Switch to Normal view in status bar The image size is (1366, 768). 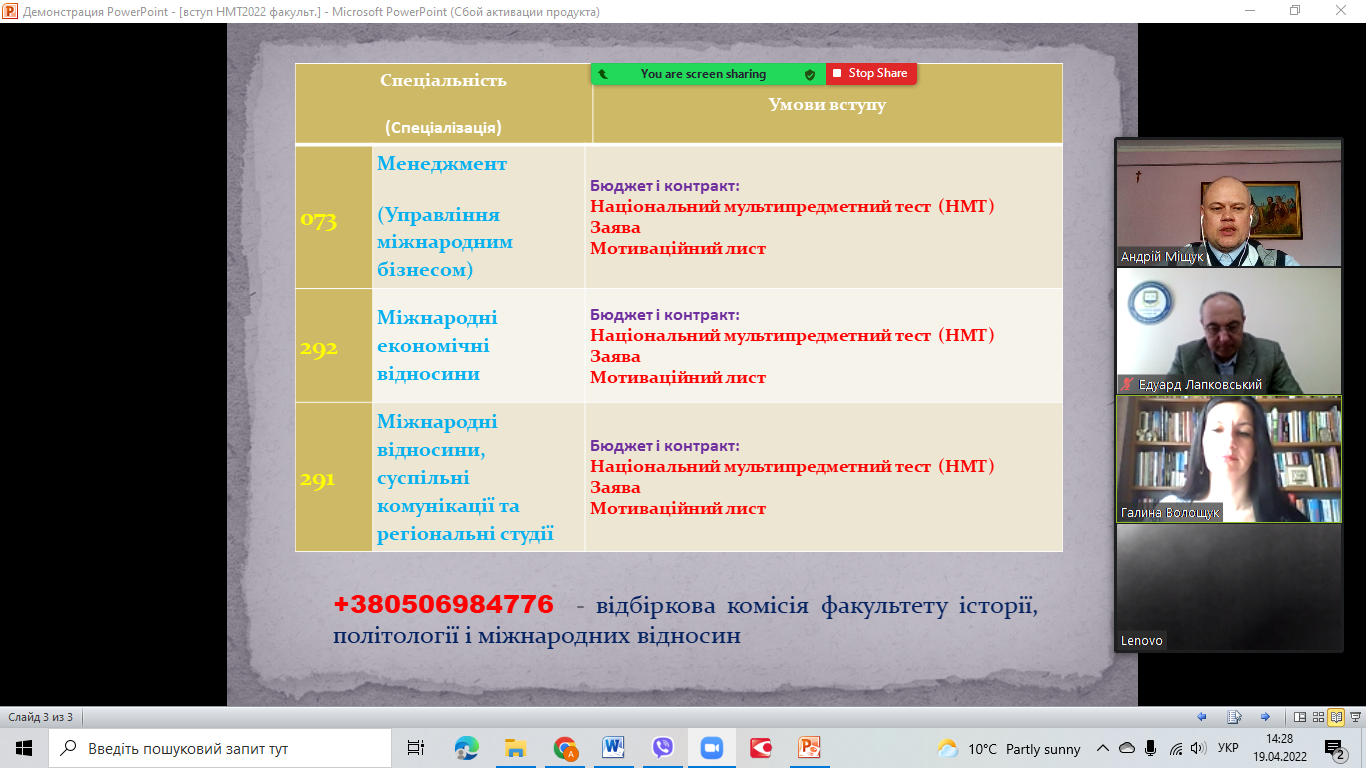1299,717
